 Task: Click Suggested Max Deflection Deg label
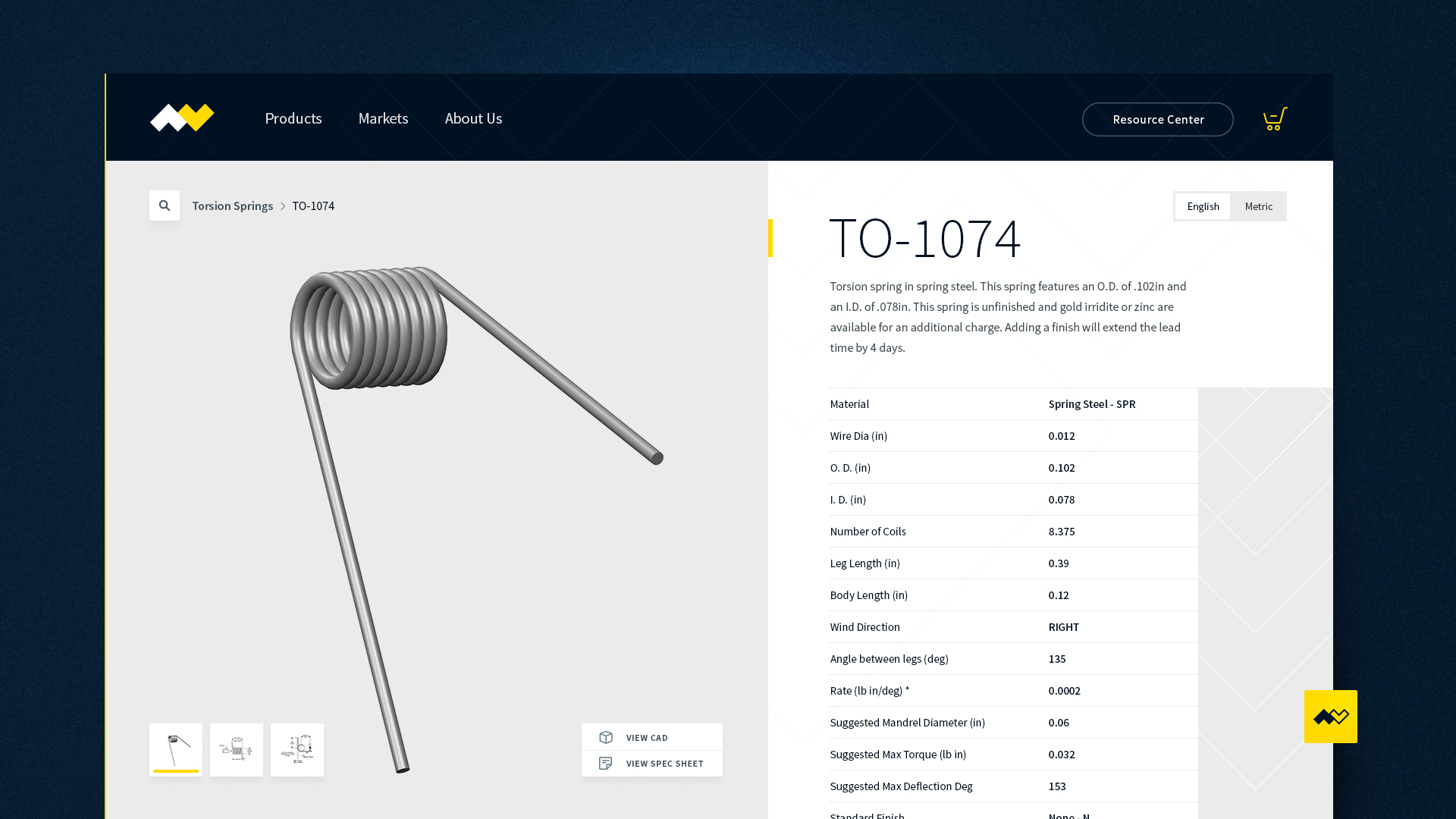(x=901, y=786)
